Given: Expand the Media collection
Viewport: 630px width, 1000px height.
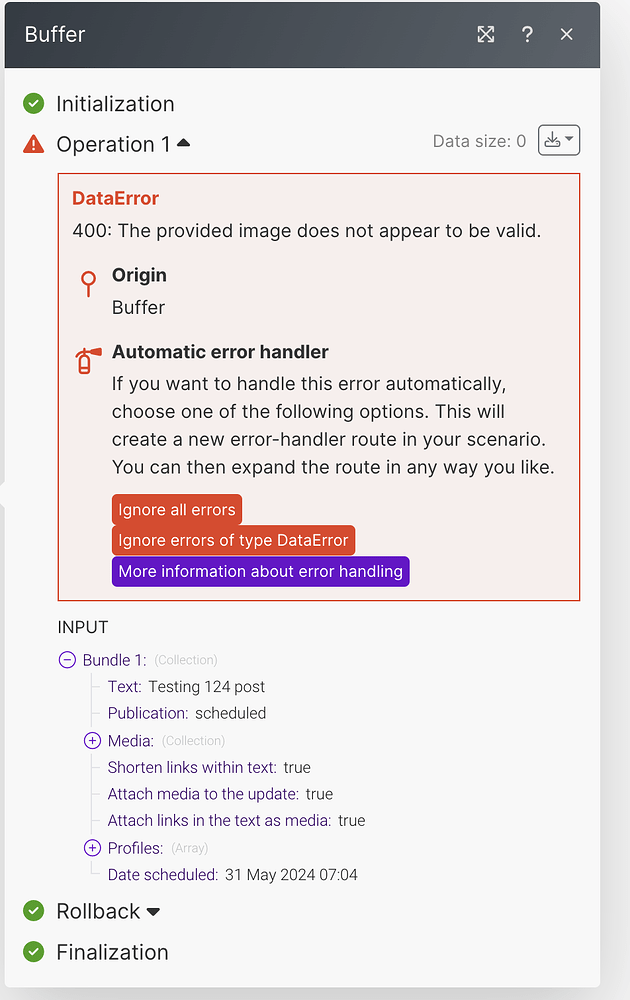Looking at the screenshot, I should click(92, 741).
